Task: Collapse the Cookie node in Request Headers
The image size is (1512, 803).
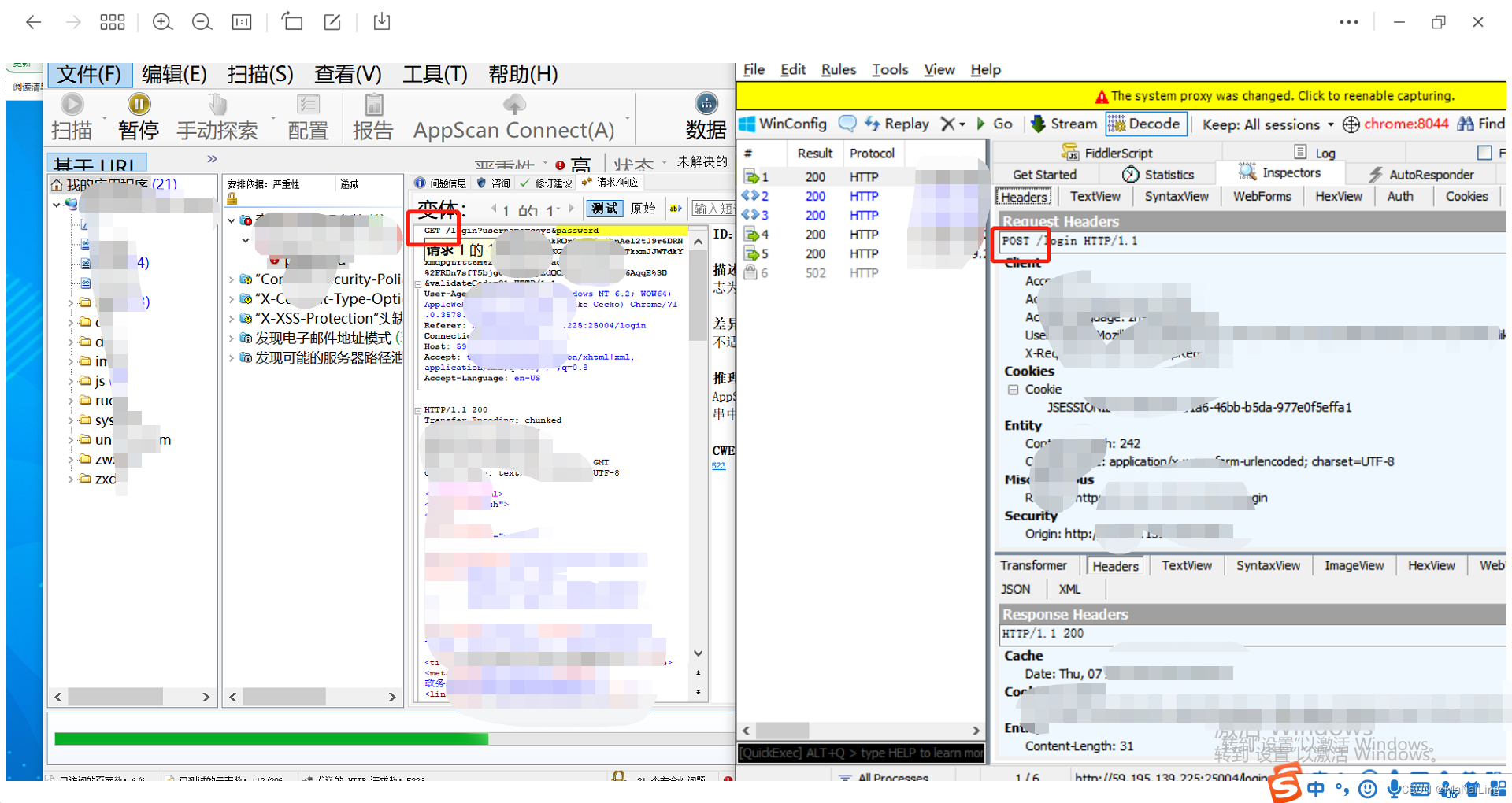Action: click(1014, 389)
